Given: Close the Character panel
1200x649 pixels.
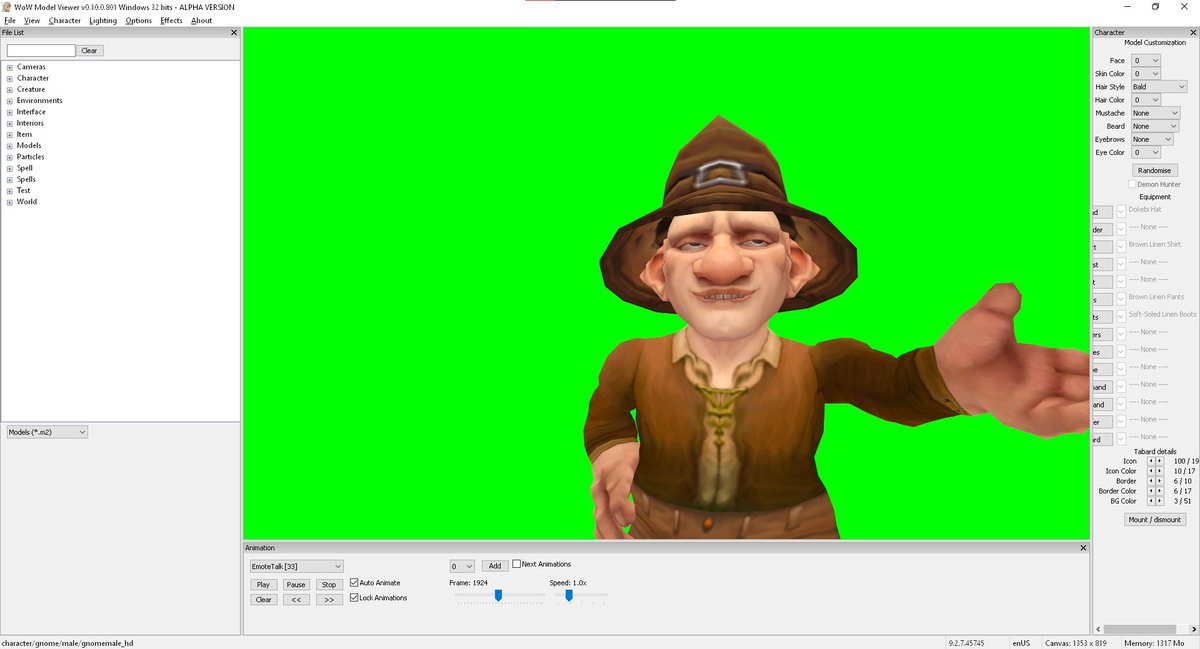Looking at the screenshot, I should tap(1193, 33).
